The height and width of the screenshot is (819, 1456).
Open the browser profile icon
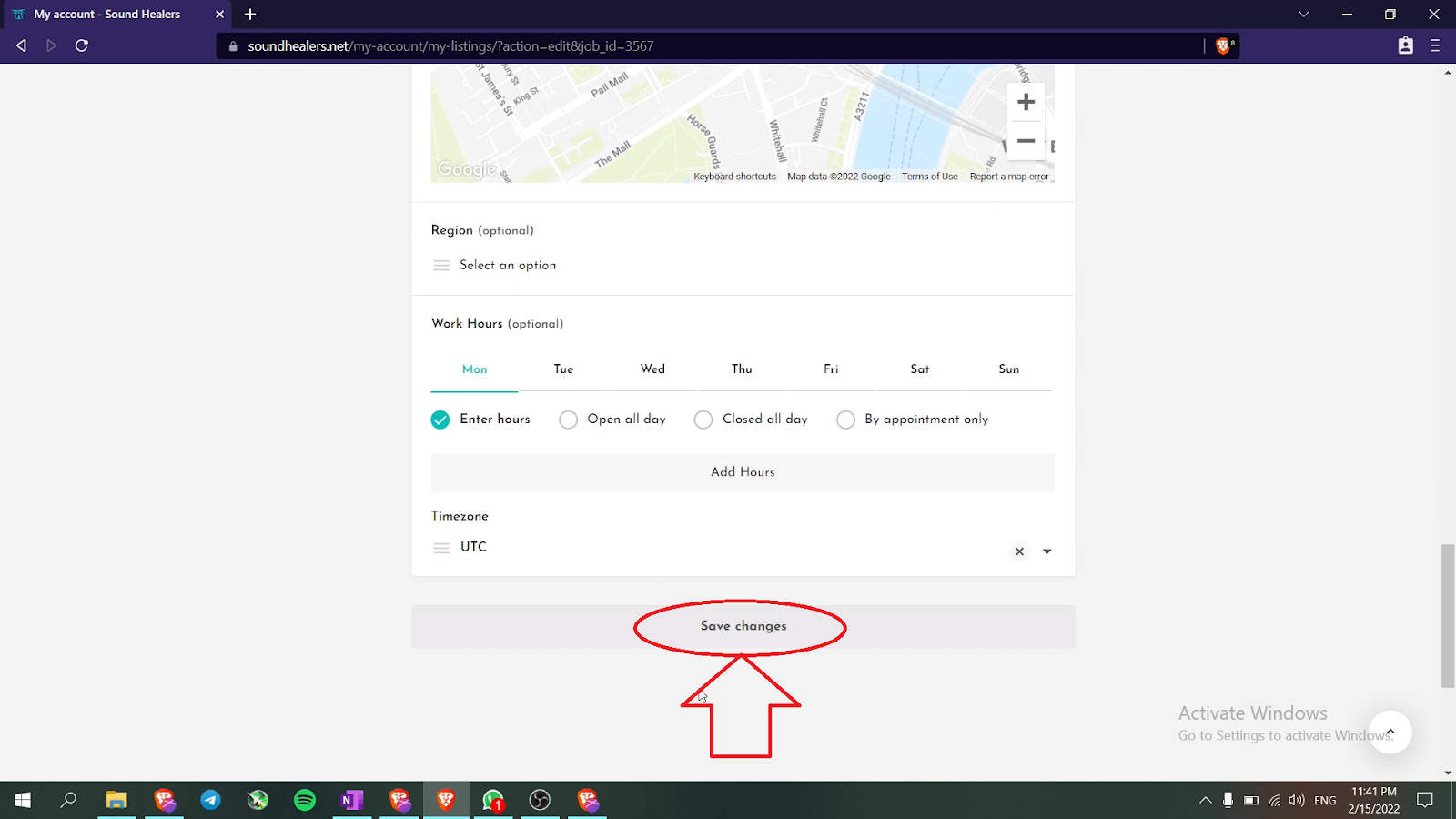[x=1405, y=45]
